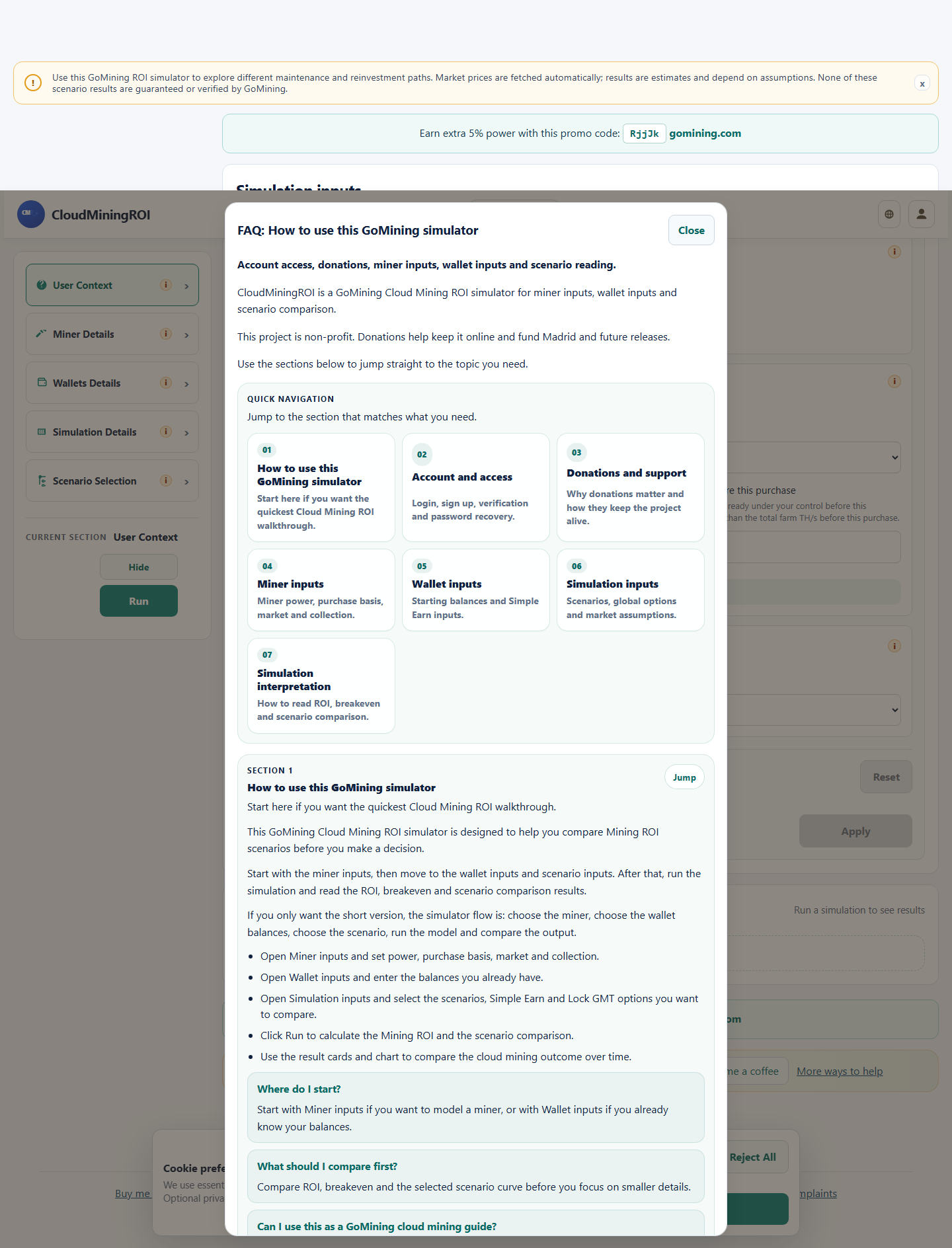Click the 'Where do I start?' question

299,1089
